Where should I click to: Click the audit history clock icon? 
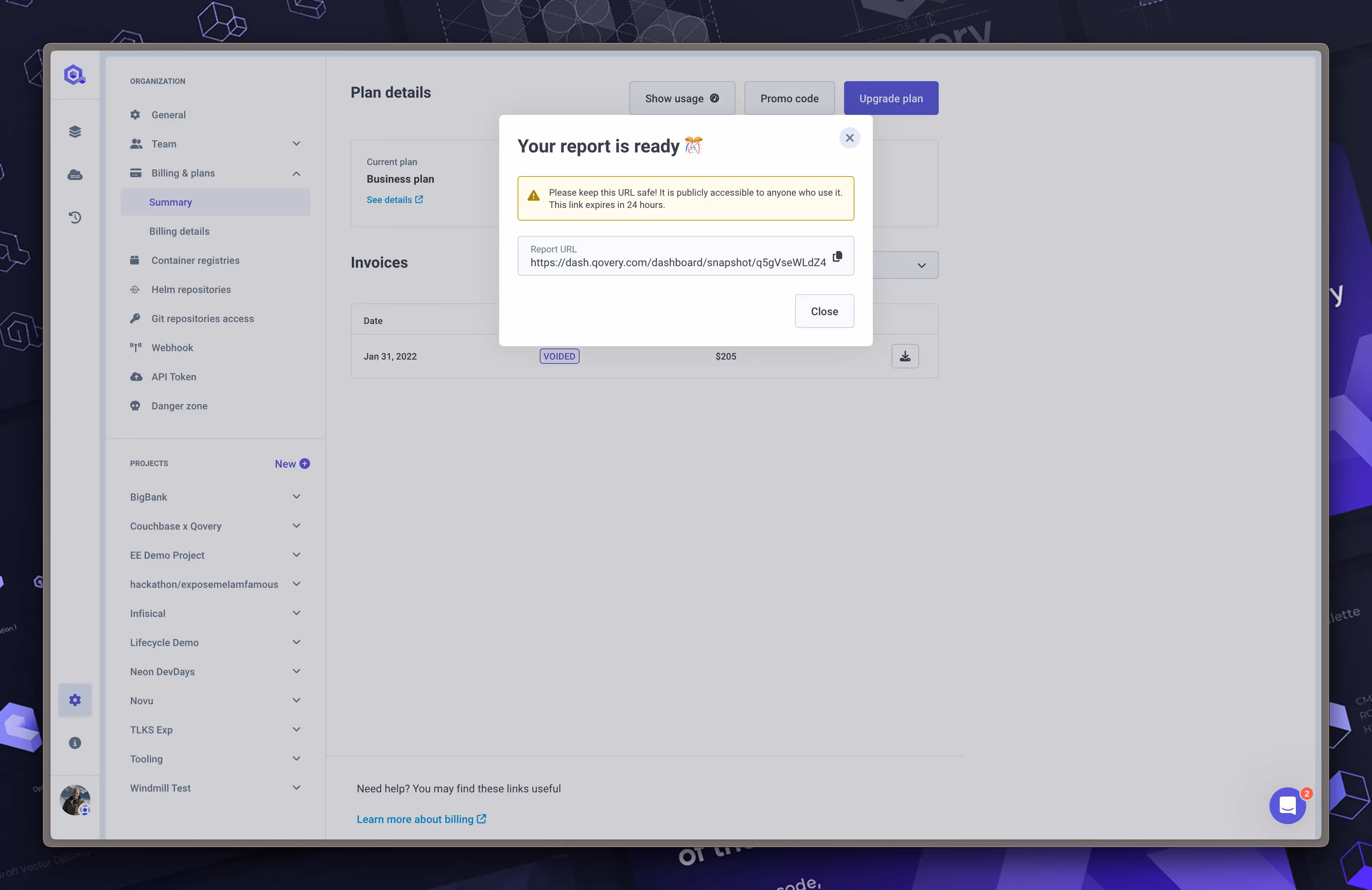tap(75, 218)
